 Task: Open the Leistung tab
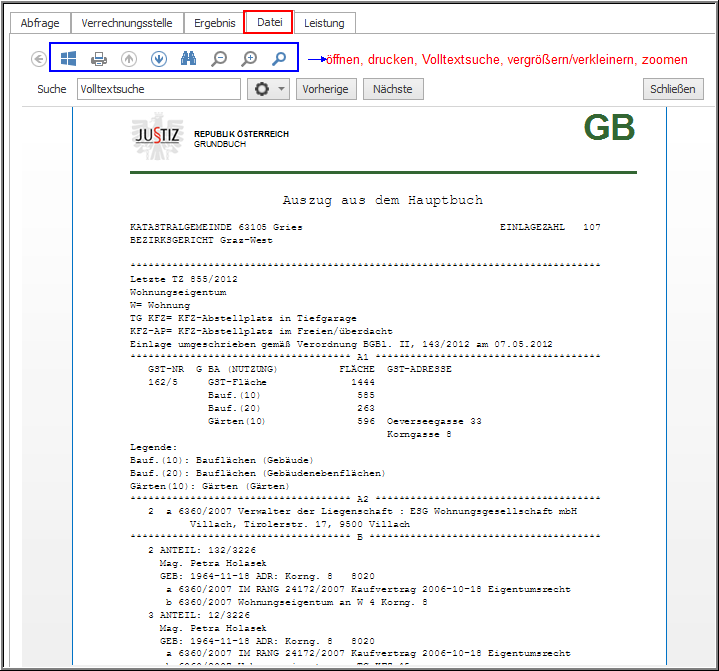324,23
